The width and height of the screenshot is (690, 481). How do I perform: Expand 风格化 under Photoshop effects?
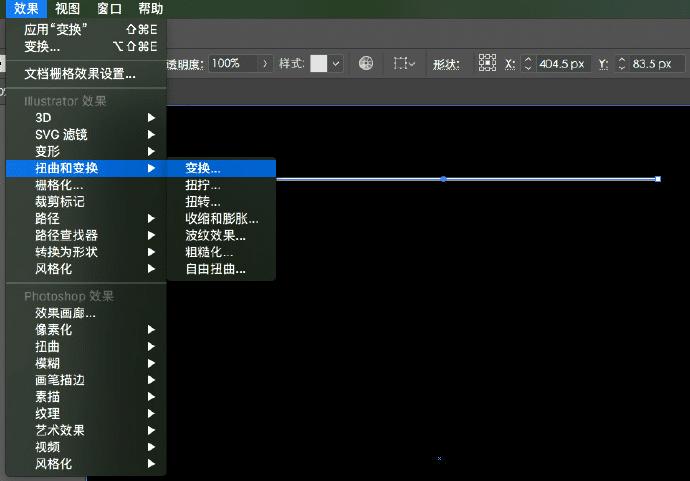coord(86,463)
